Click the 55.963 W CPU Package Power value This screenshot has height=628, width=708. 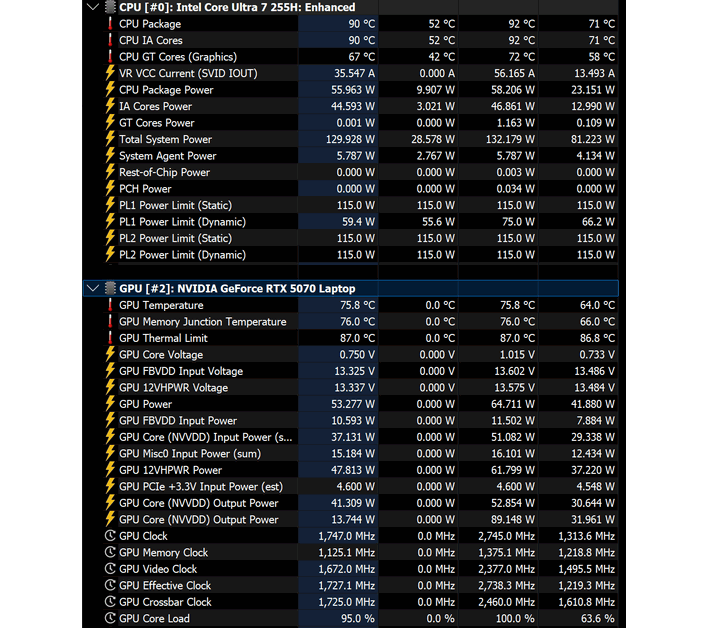pyautogui.click(x=353, y=90)
